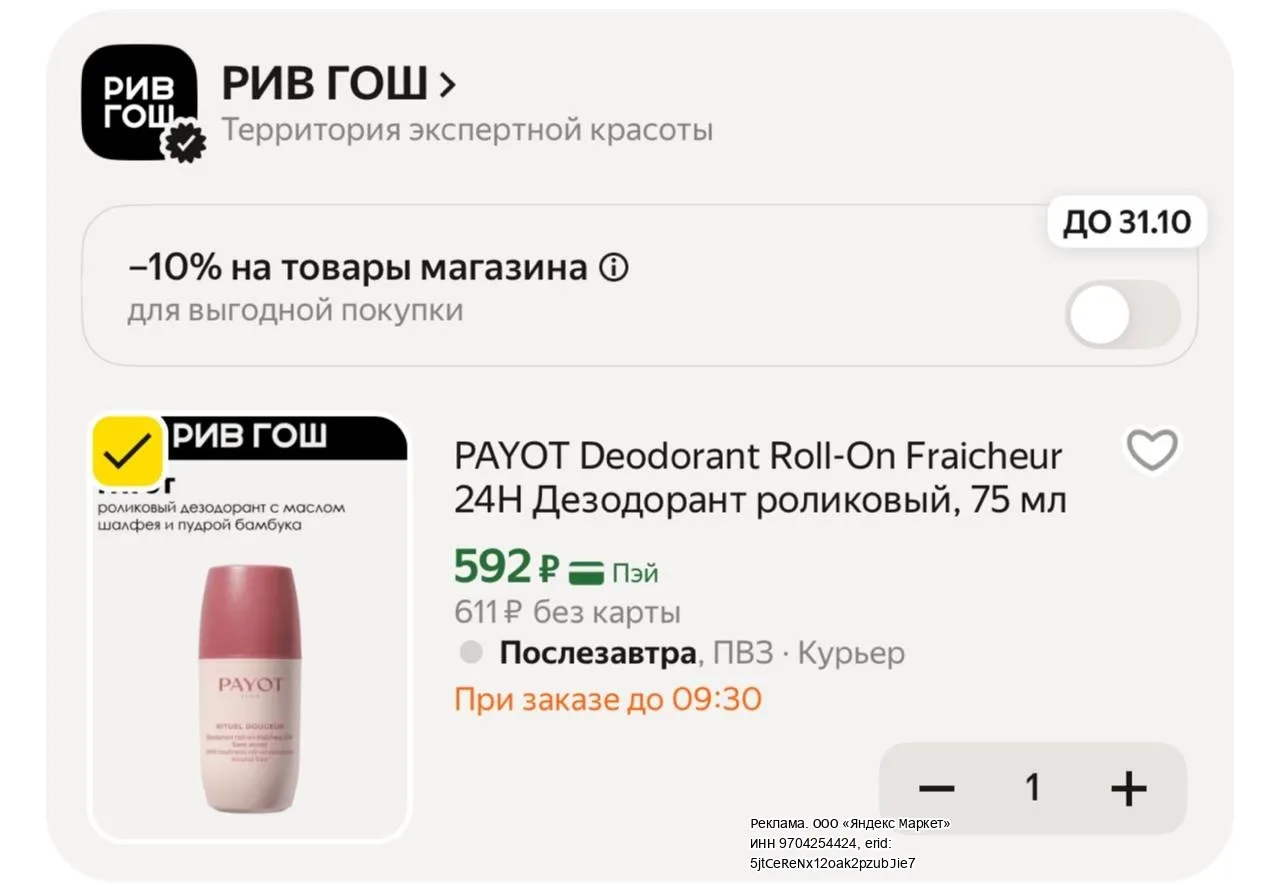Add the PAYOT deodorant to favorites
This screenshot has height=887, width=1280.
(x=1152, y=450)
